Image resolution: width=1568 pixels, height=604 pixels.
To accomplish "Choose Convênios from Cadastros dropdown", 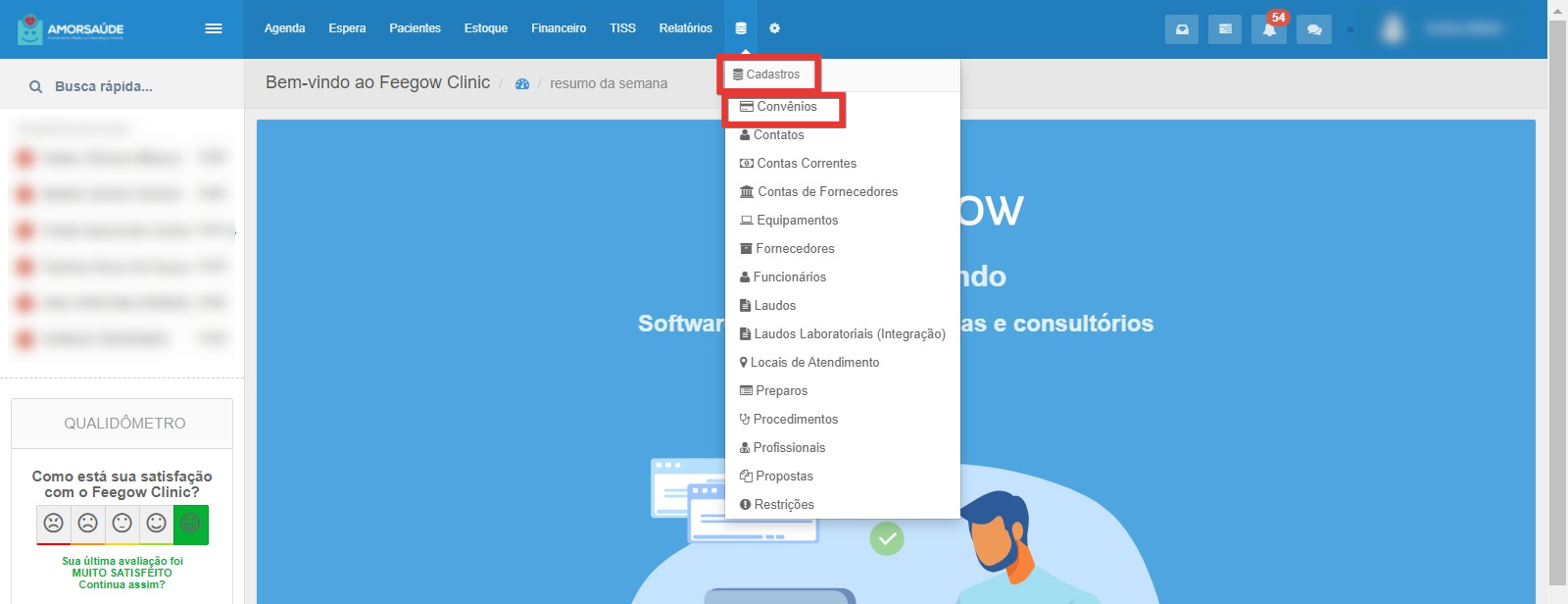I will [x=843, y=107].
